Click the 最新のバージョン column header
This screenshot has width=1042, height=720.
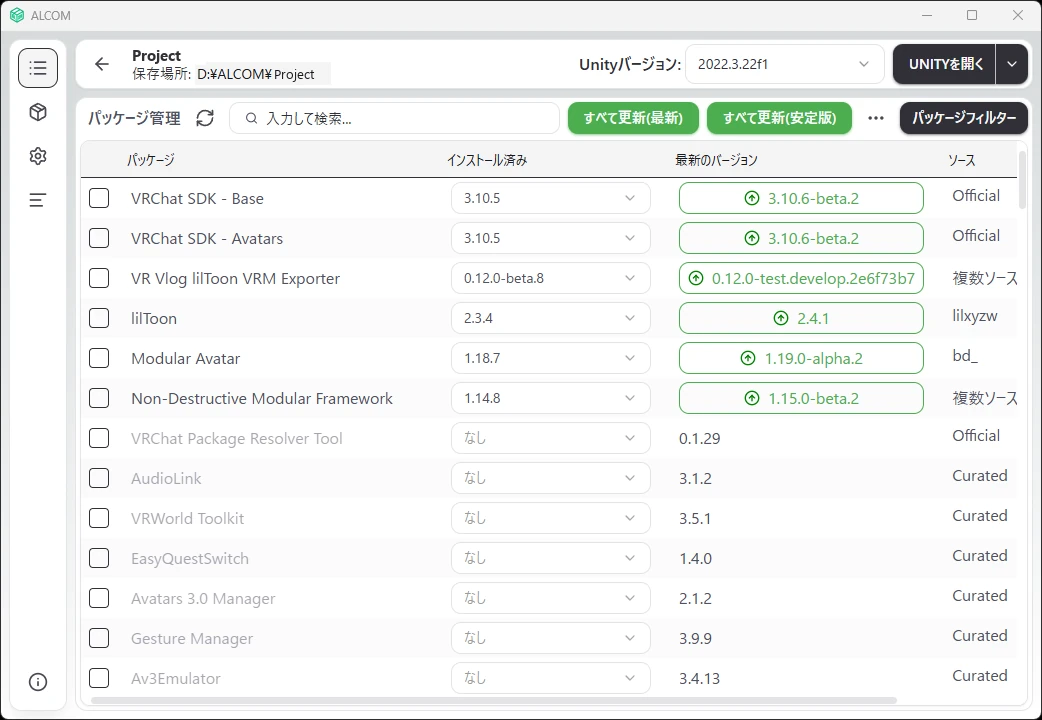(716, 160)
